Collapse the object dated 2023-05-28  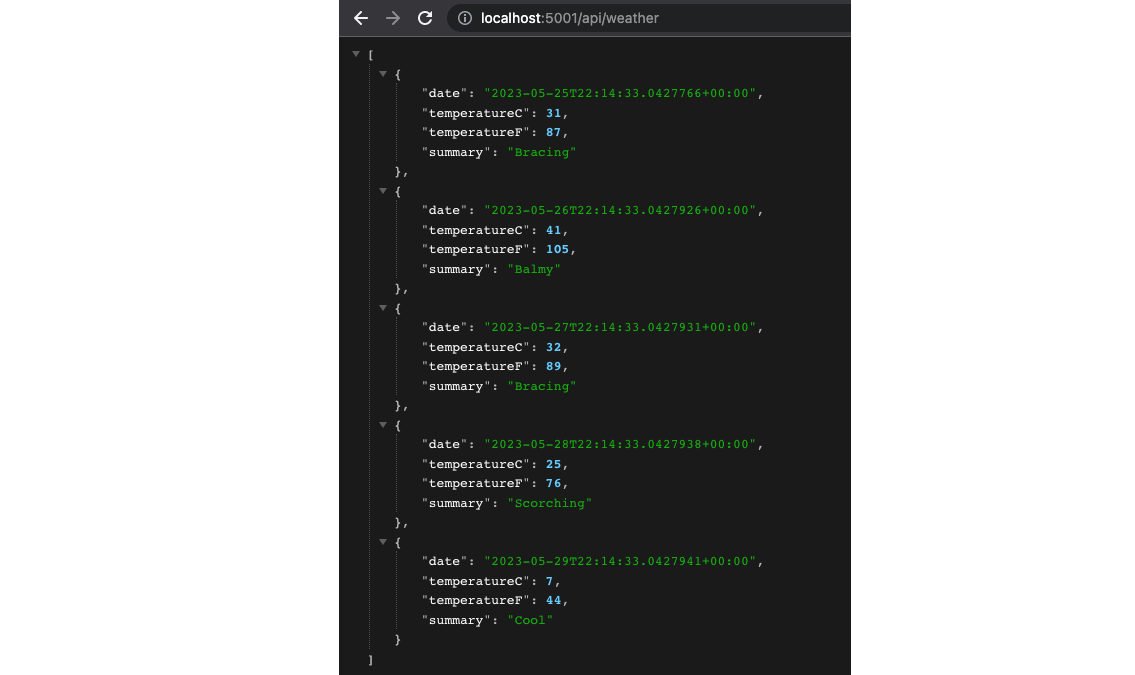[383, 425]
